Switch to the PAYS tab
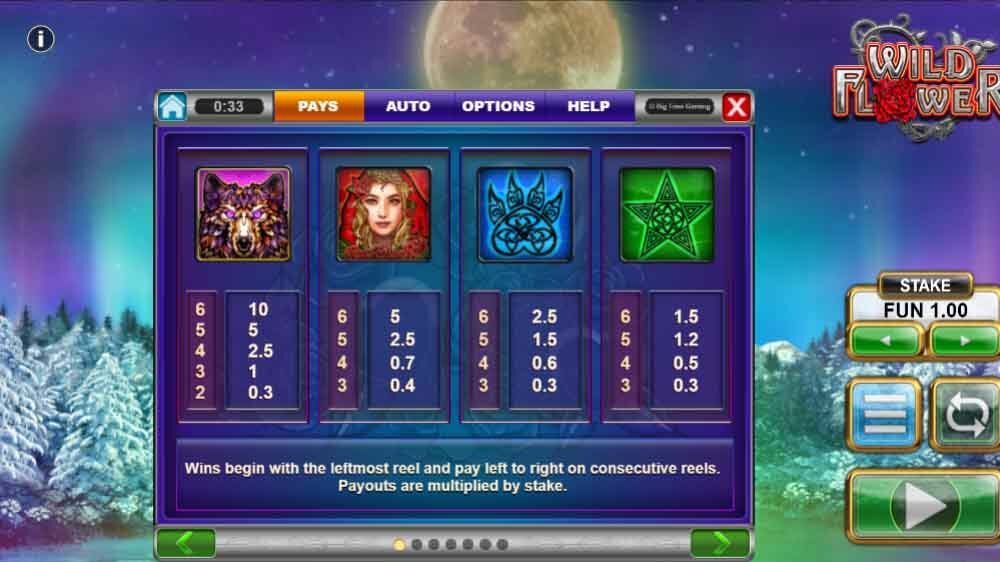The width and height of the screenshot is (1000, 562). [318, 106]
